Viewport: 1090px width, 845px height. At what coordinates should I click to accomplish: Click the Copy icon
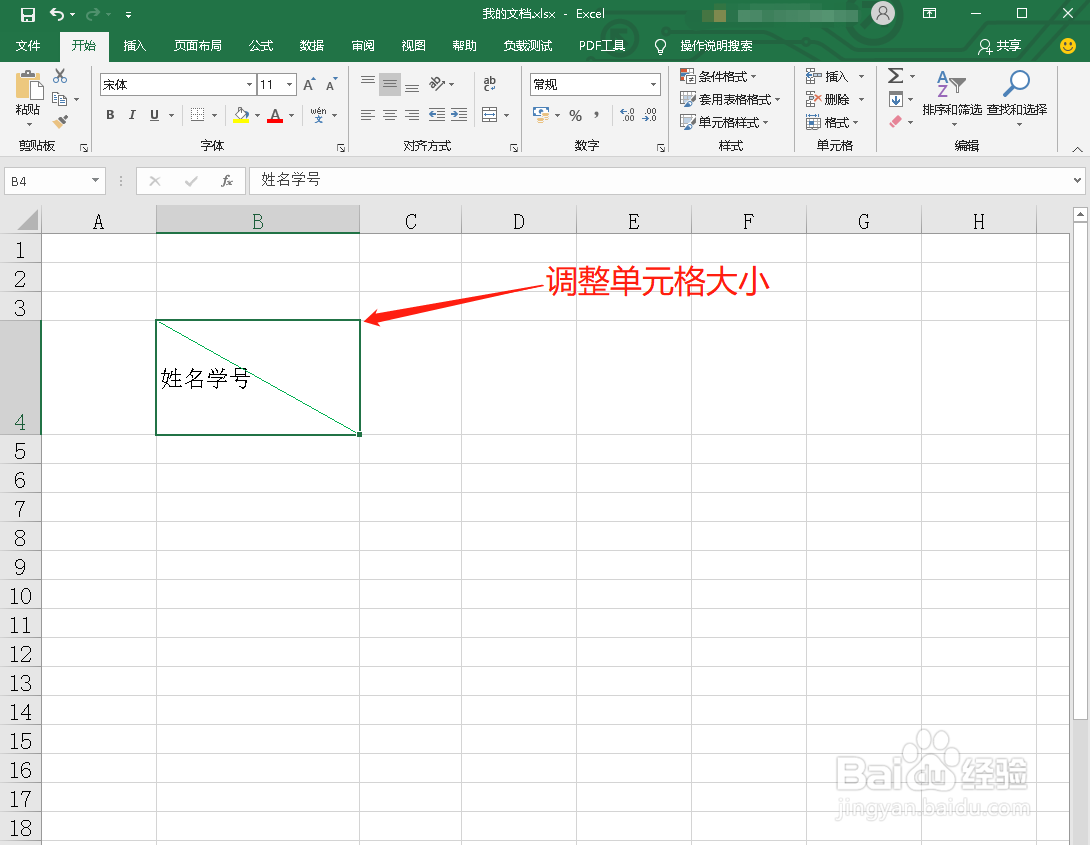(x=60, y=99)
